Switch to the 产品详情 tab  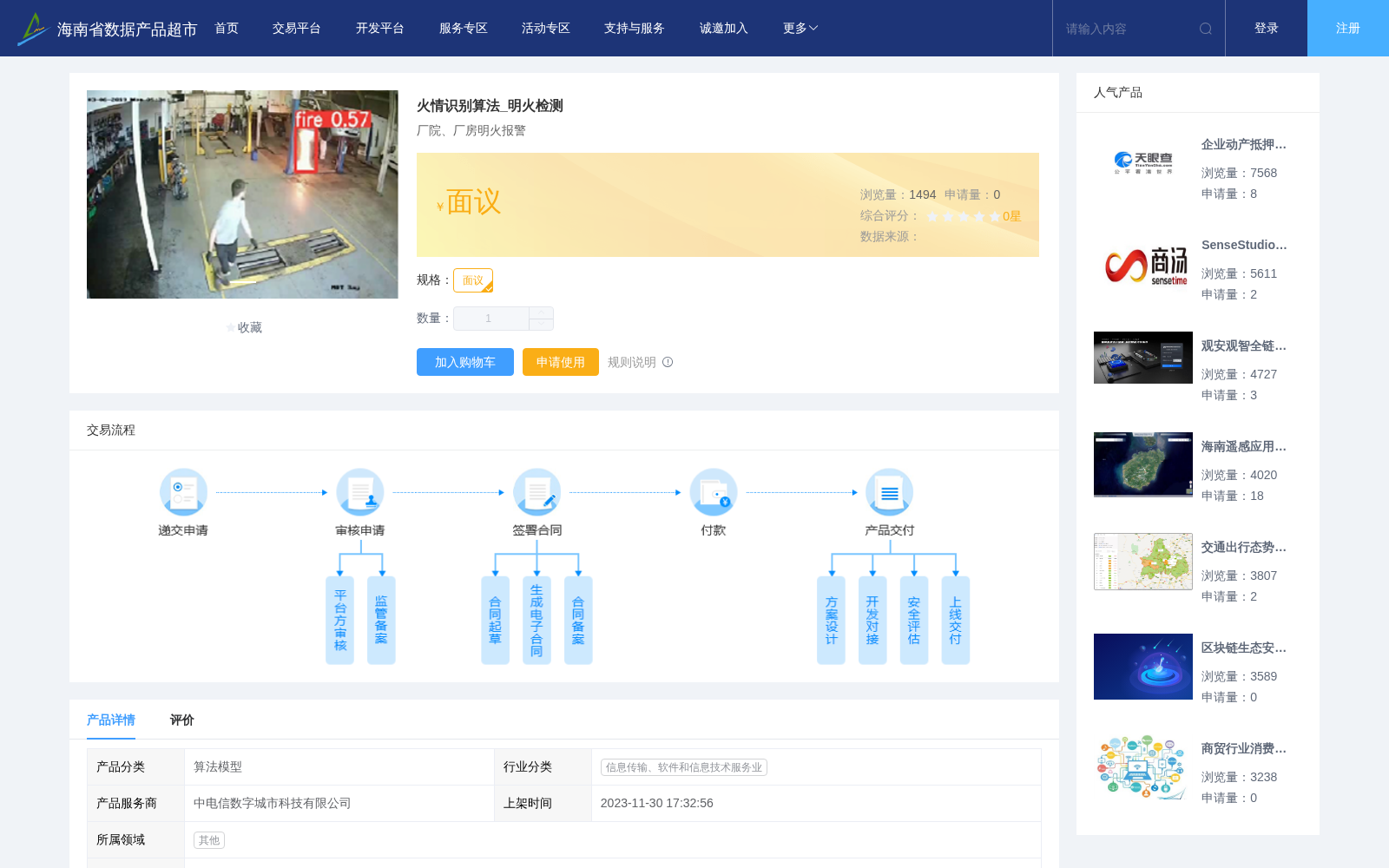[111, 720]
